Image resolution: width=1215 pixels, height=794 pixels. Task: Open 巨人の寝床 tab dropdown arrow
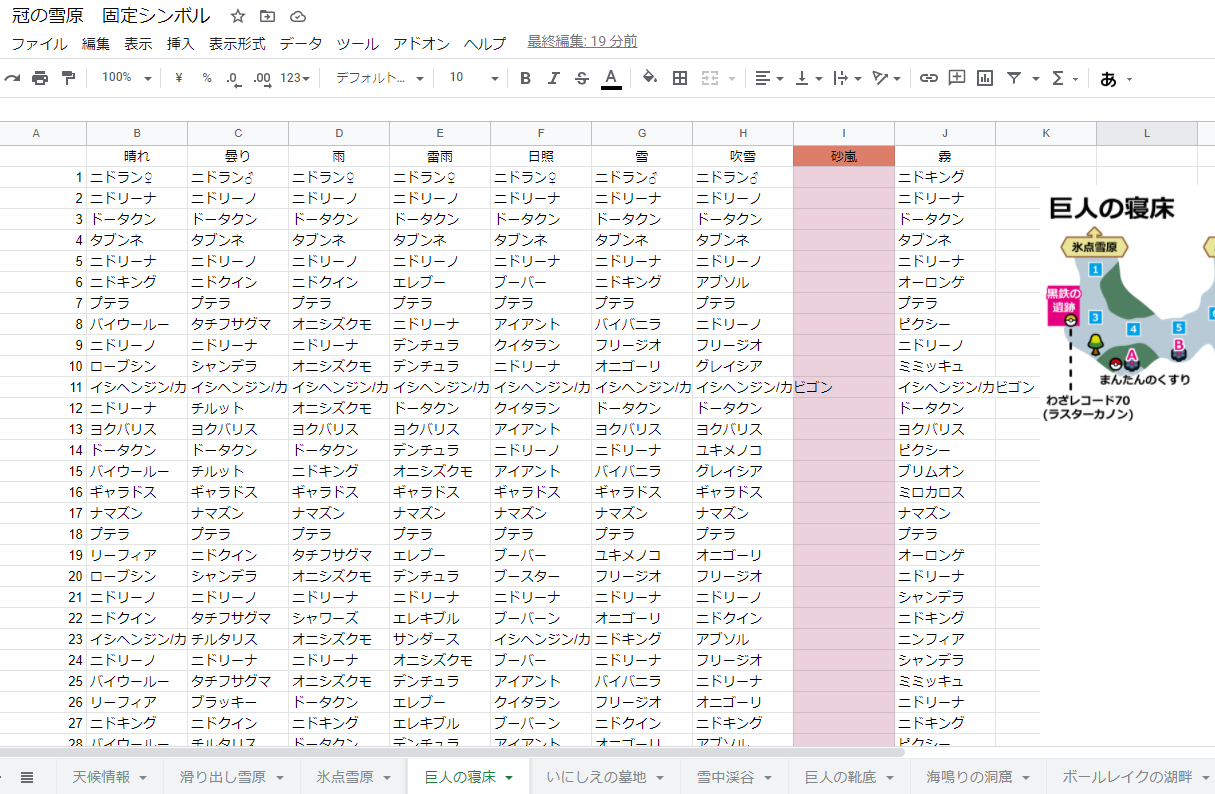tap(509, 777)
